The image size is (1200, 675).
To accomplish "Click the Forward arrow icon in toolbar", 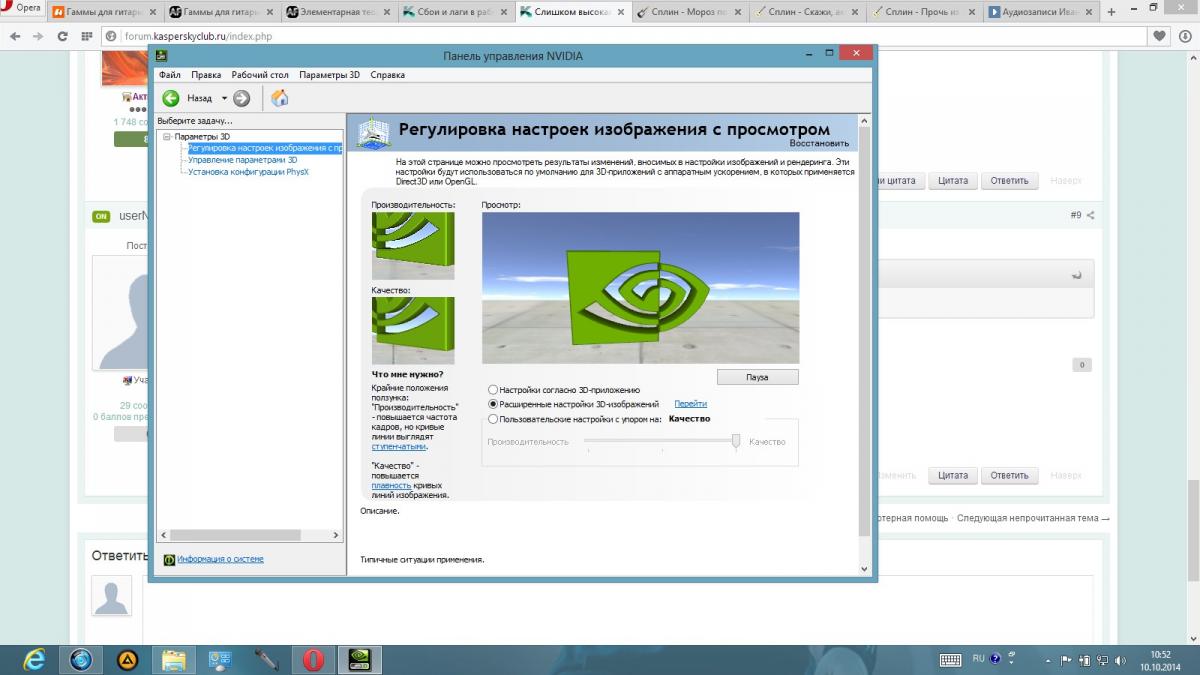I will (x=241, y=98).
